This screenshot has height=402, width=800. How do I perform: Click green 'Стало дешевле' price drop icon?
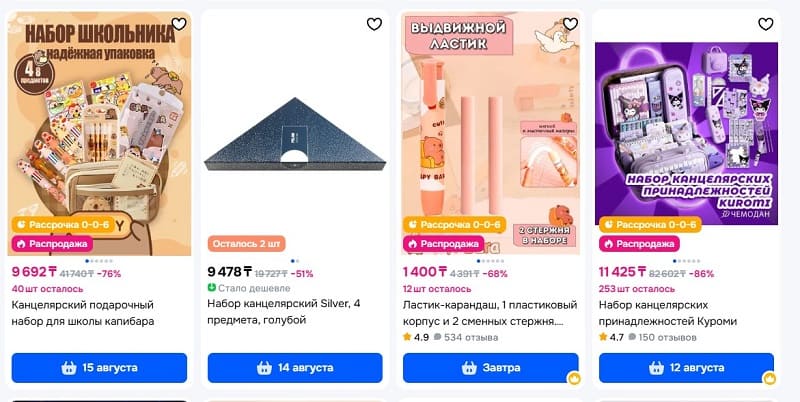pyautogui.click(x=212, y=288)
